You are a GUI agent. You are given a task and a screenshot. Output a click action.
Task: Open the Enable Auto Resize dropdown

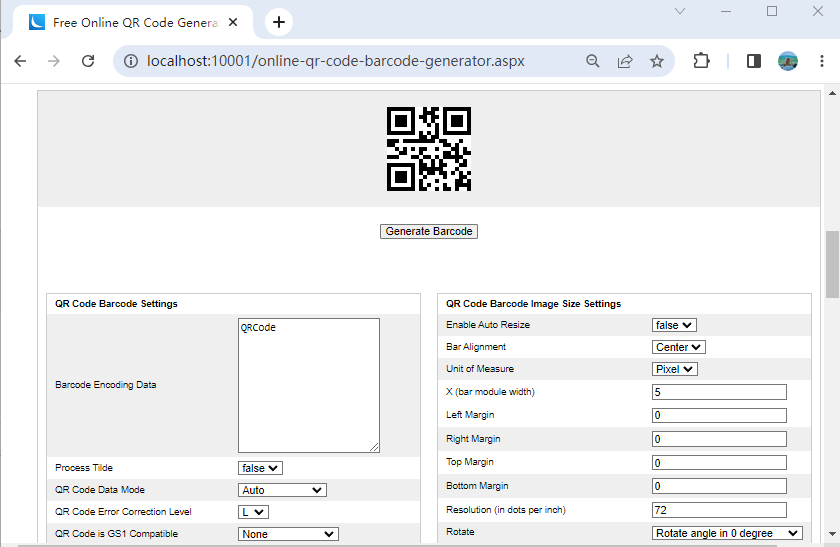(674, 325)
